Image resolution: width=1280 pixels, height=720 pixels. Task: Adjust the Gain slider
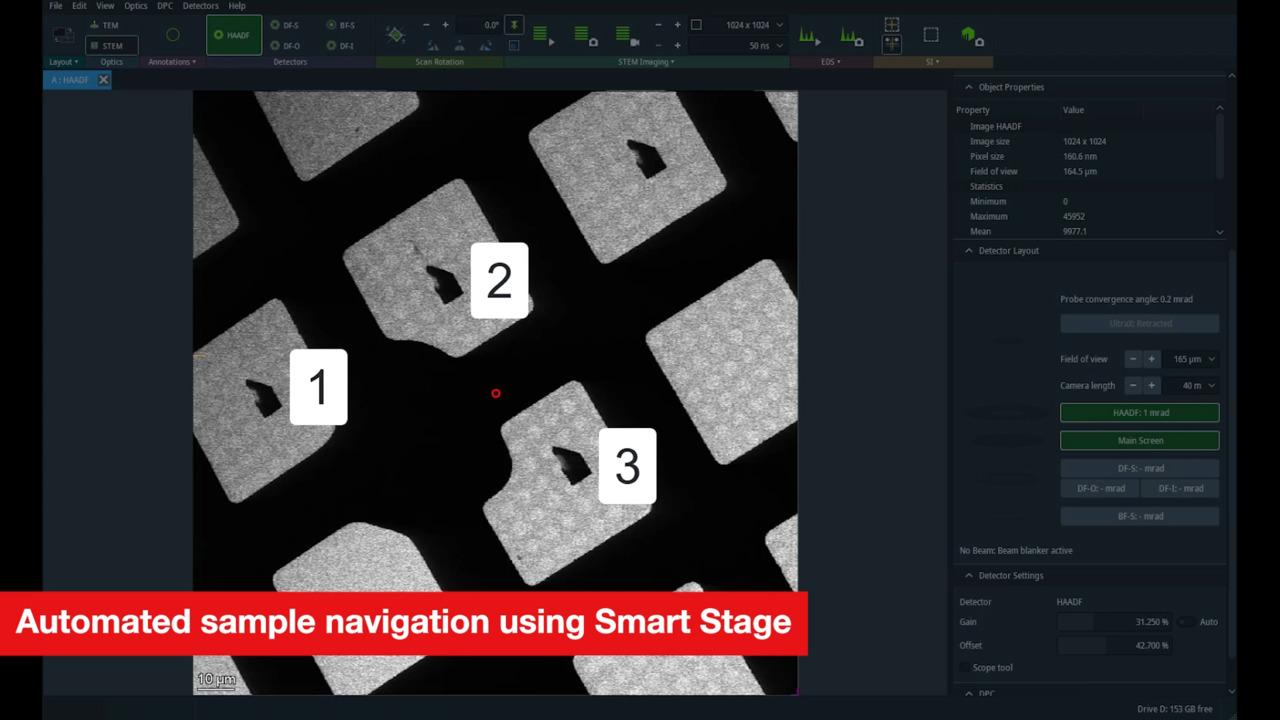coord(1114,622)
